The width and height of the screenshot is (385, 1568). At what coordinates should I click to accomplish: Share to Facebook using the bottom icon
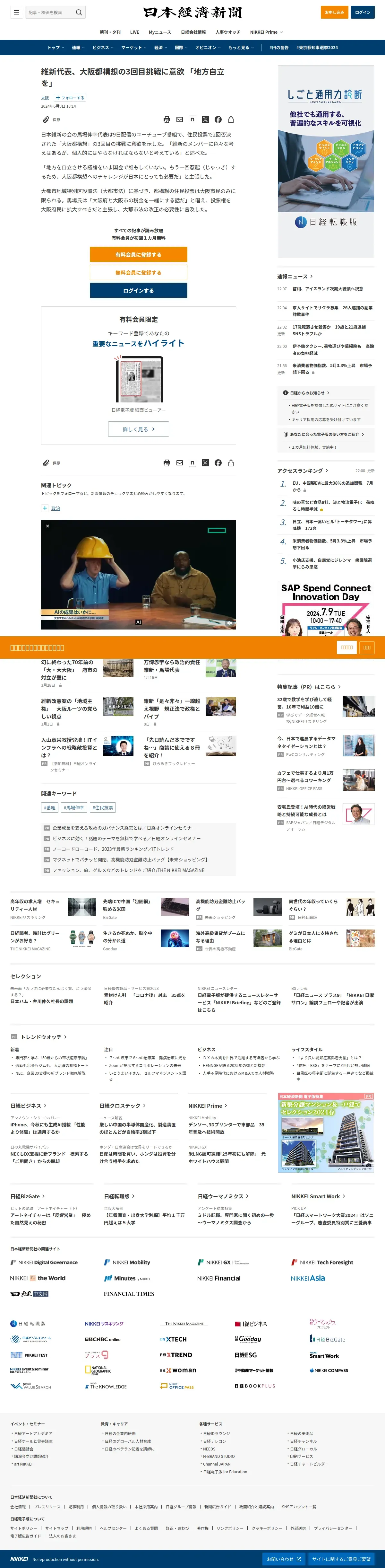point(218,463)
